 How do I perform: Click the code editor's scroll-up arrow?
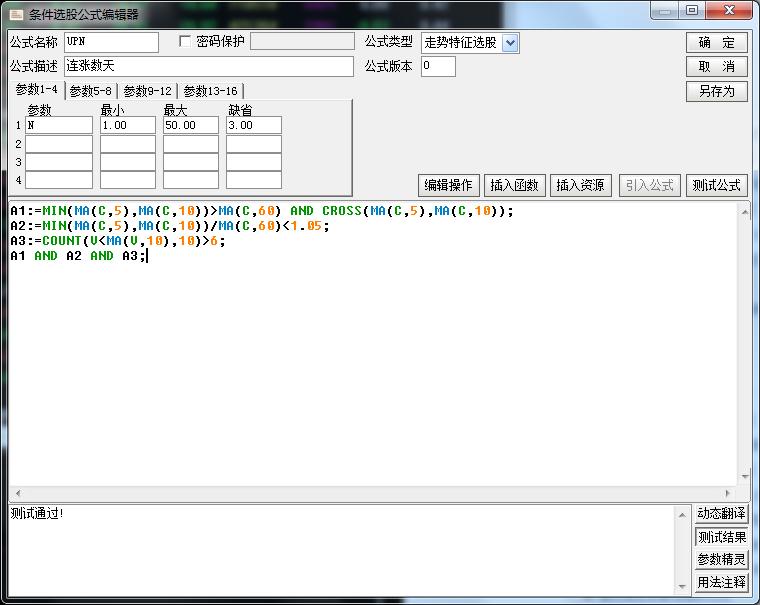745,212
